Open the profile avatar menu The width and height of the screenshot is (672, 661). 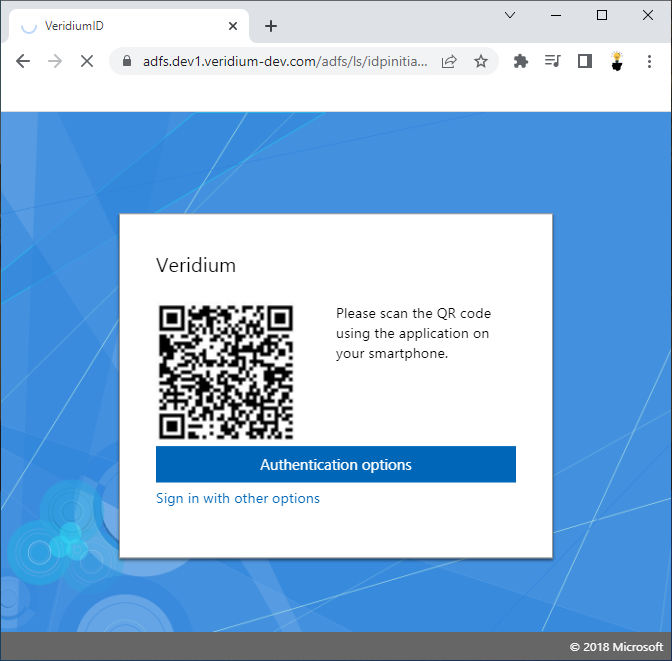[617, 61]
